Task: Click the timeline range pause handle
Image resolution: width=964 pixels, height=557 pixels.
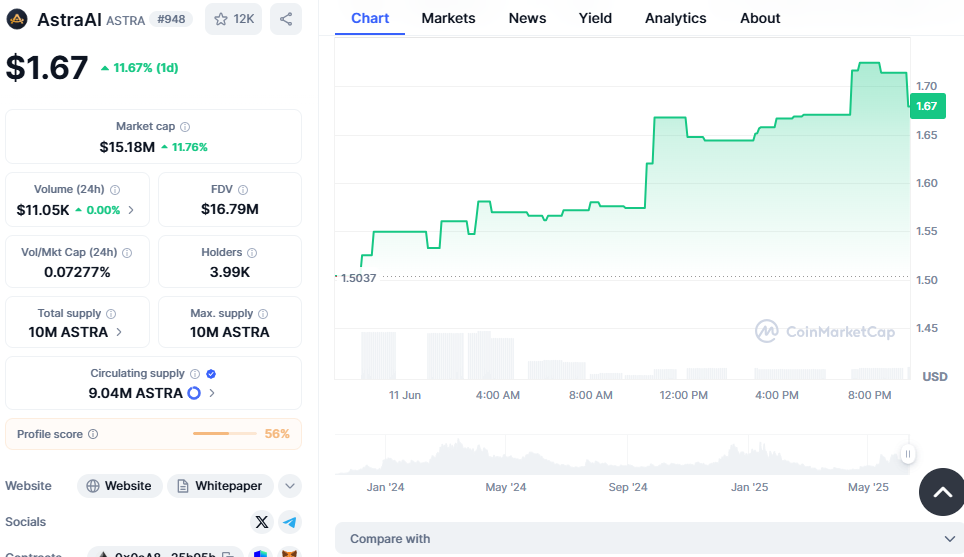Action: coord(907,454)
